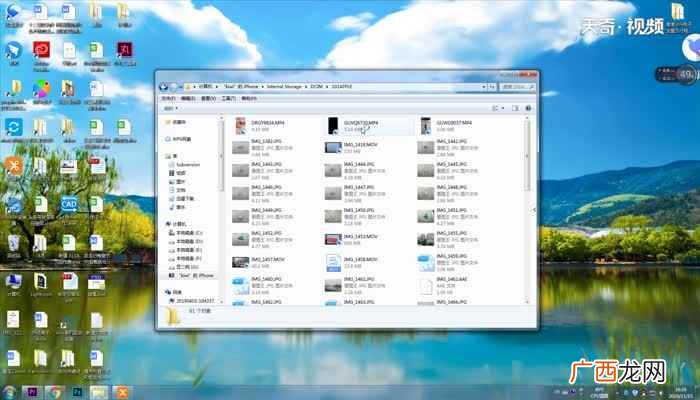The height and width of the screenshot is (400, 700).
Task: Select 本地磁盘 (C:) in navigation pane
Action: click(186, 233)
